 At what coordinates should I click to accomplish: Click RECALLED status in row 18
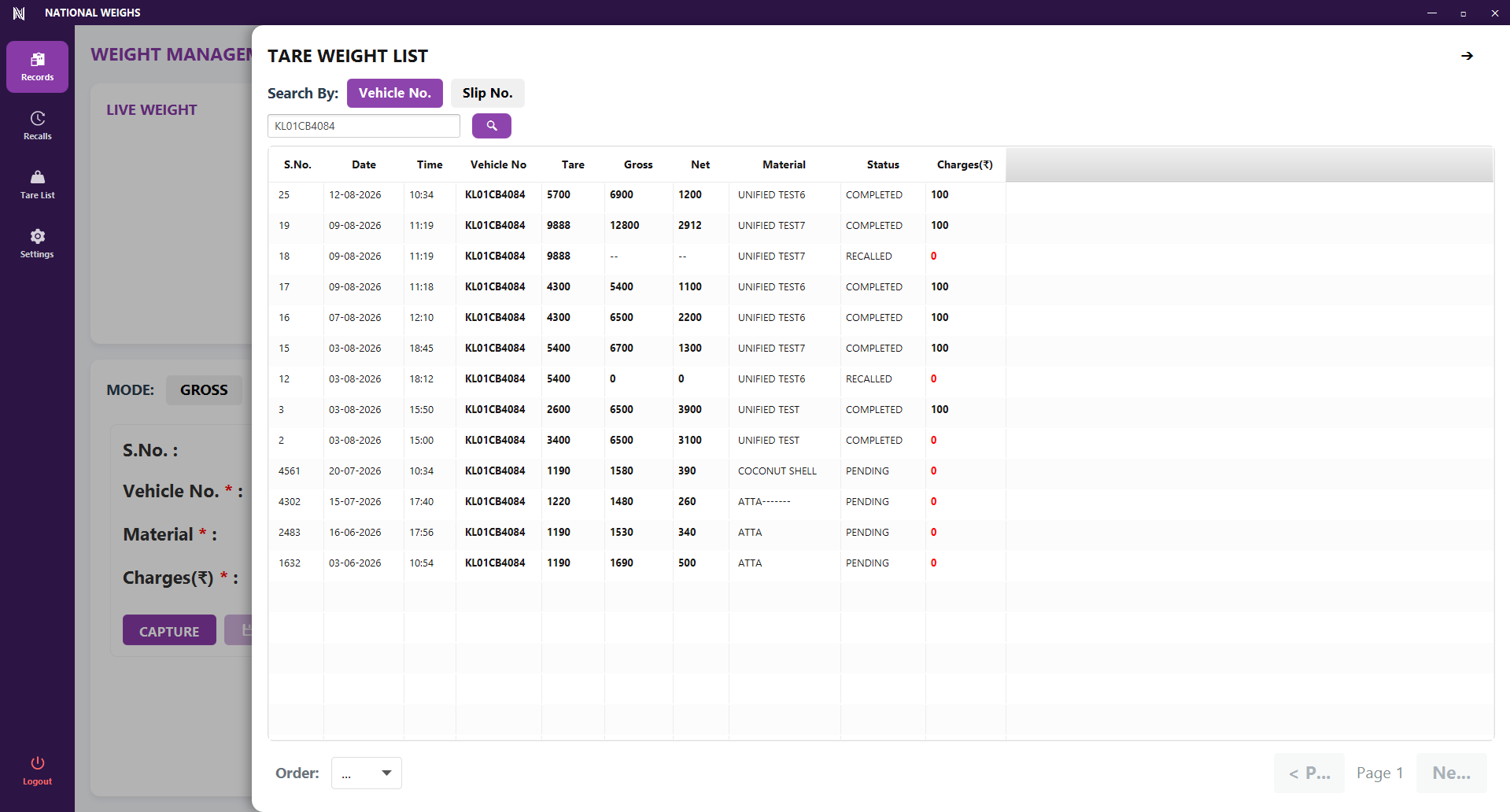tap(869, 256)
